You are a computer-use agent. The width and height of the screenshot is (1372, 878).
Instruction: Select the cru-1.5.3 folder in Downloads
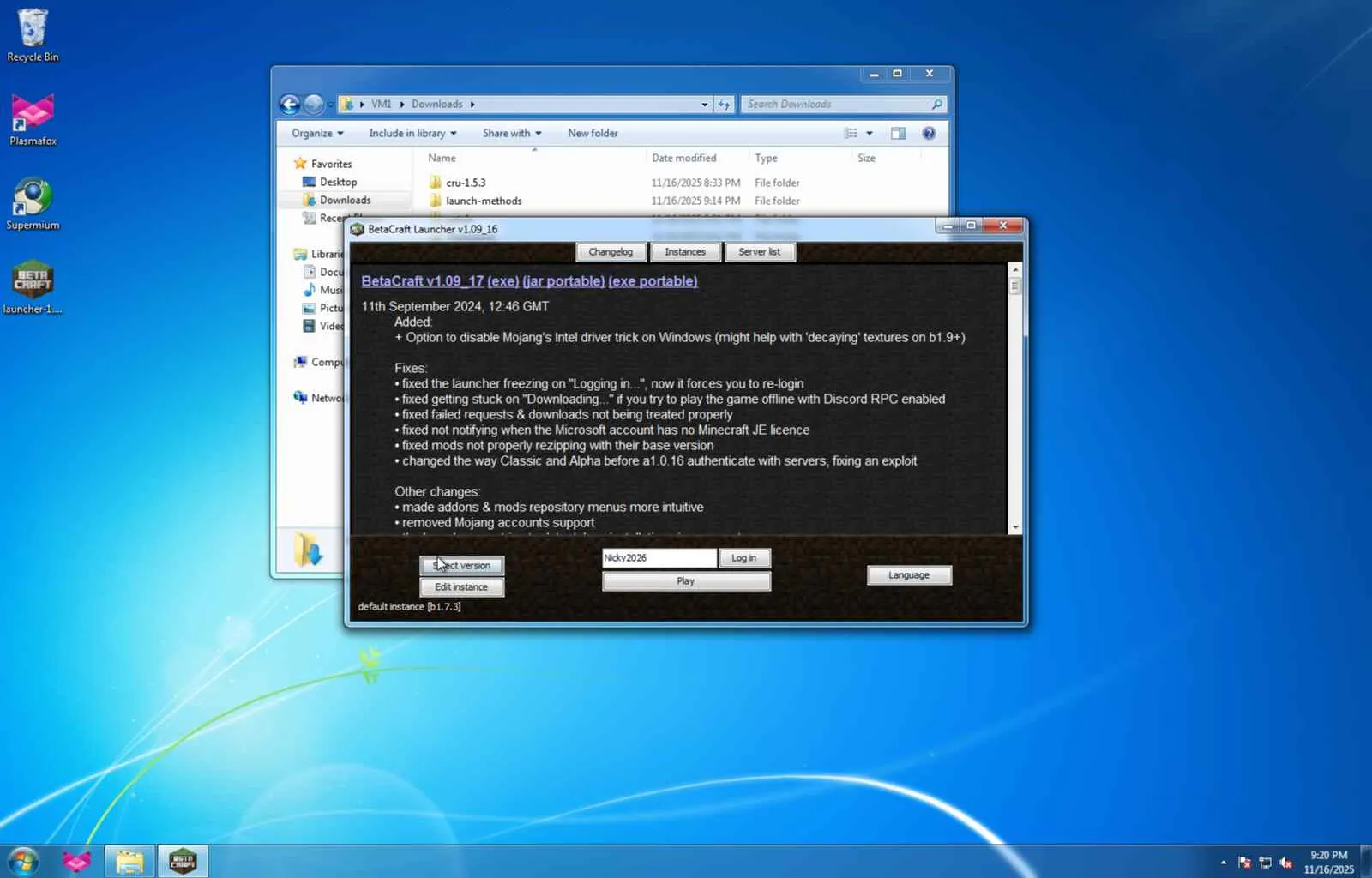click(466, 183)
